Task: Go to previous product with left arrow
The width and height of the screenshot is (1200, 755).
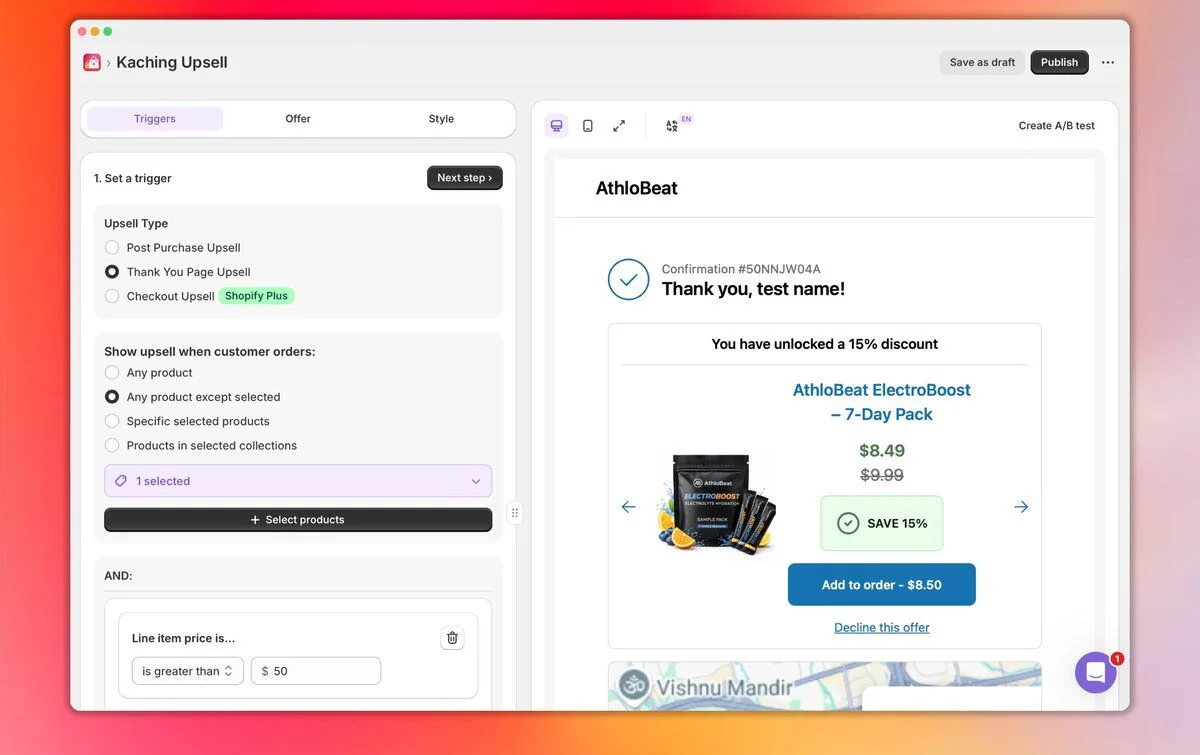Action: pos(628,507)
